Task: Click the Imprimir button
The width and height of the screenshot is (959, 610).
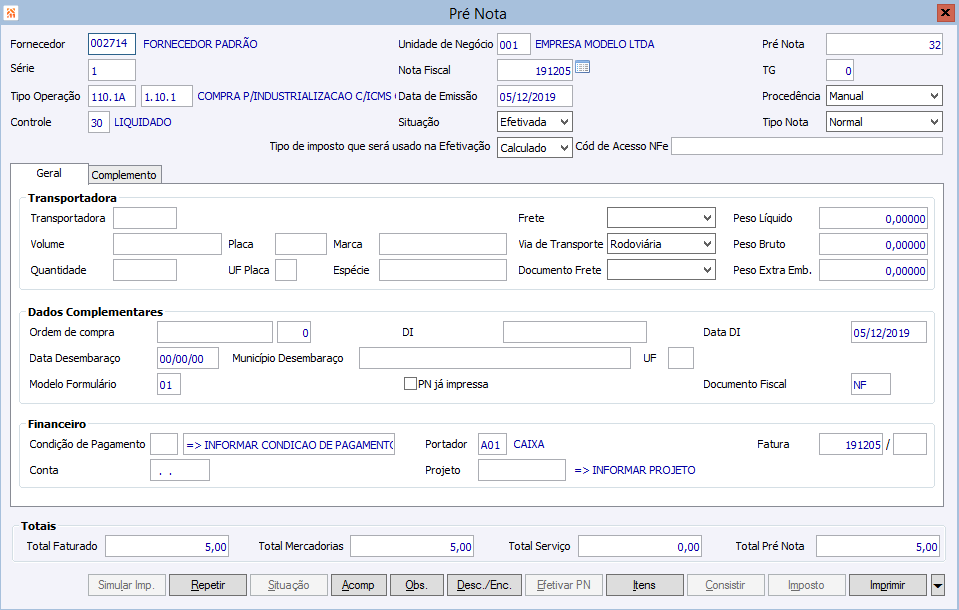Action: pyautogui.click(x=887, y=585)
